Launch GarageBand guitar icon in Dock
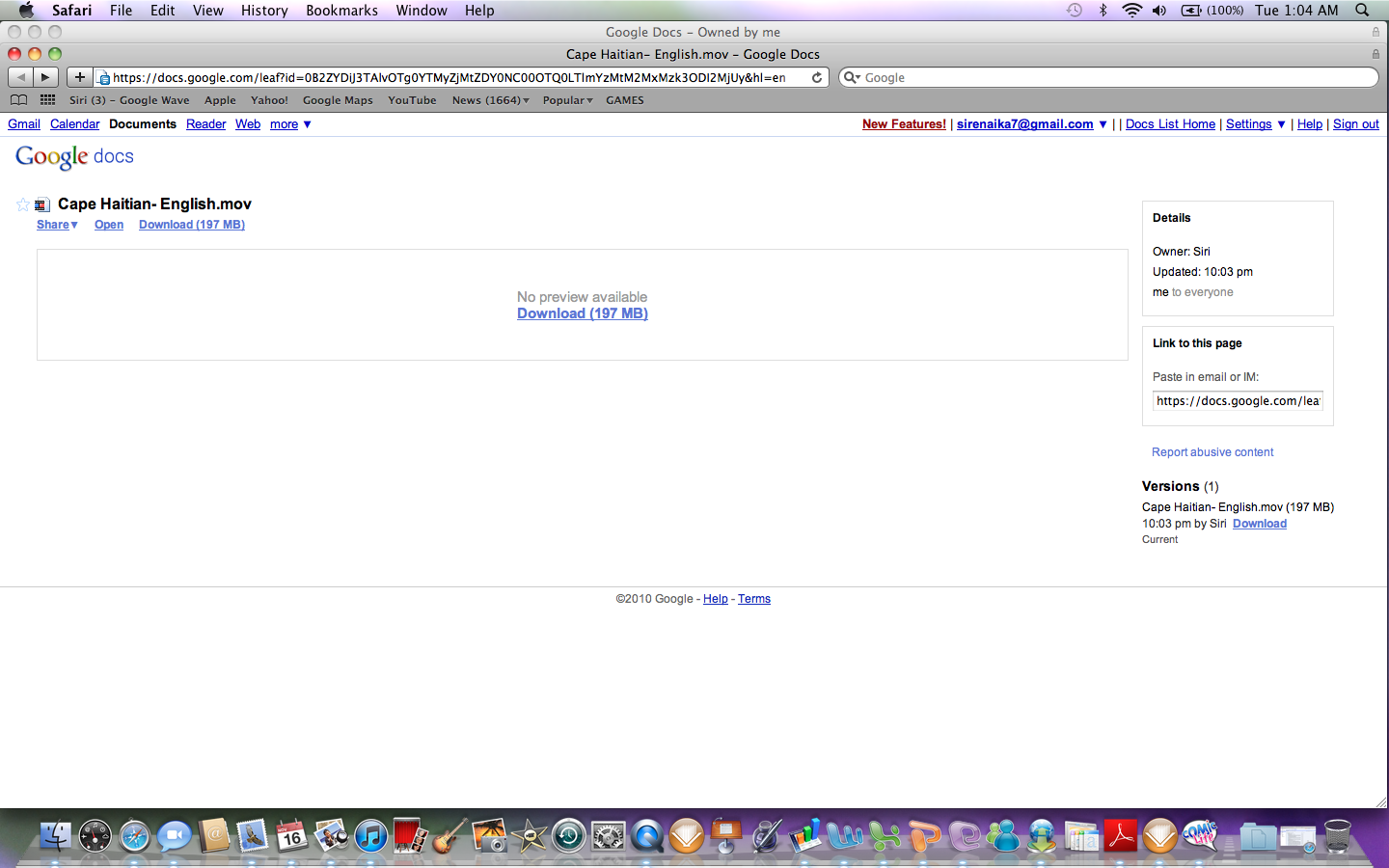The width and height of the screenshot is (1389, 868). (x=449, y=835)
